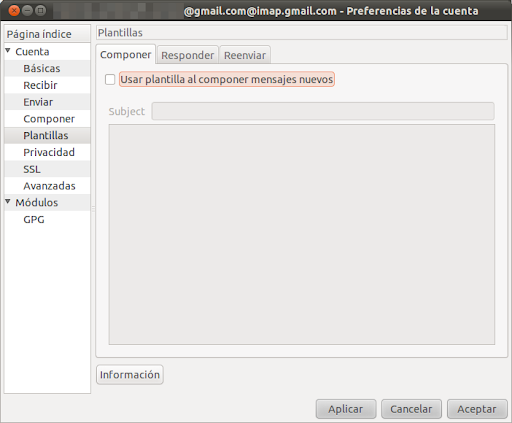Click the Información button

click(130, 374)
